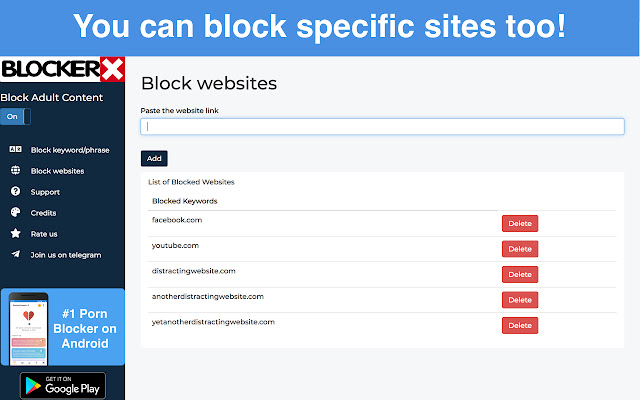Open the Support menu item
The height and width of the screenshot is (400, 640).
45,192
